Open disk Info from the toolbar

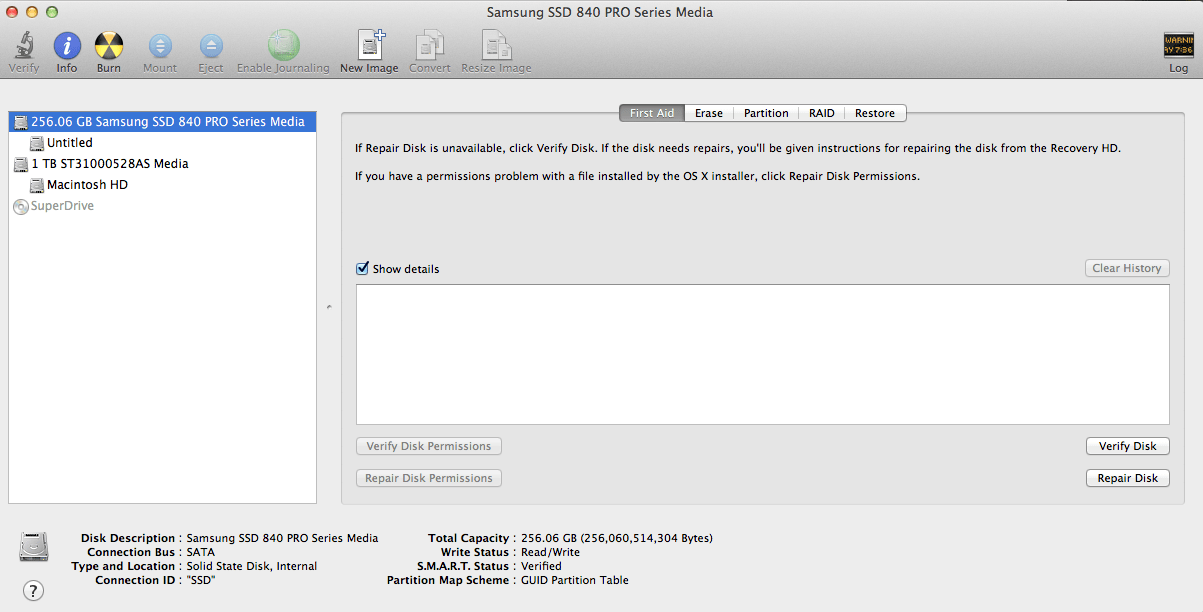coord(67,46)
